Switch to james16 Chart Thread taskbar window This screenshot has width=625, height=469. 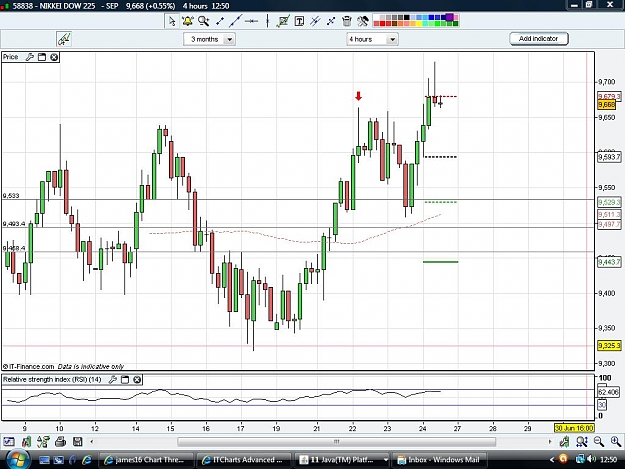pyautogui.click(x=145, y=460)
